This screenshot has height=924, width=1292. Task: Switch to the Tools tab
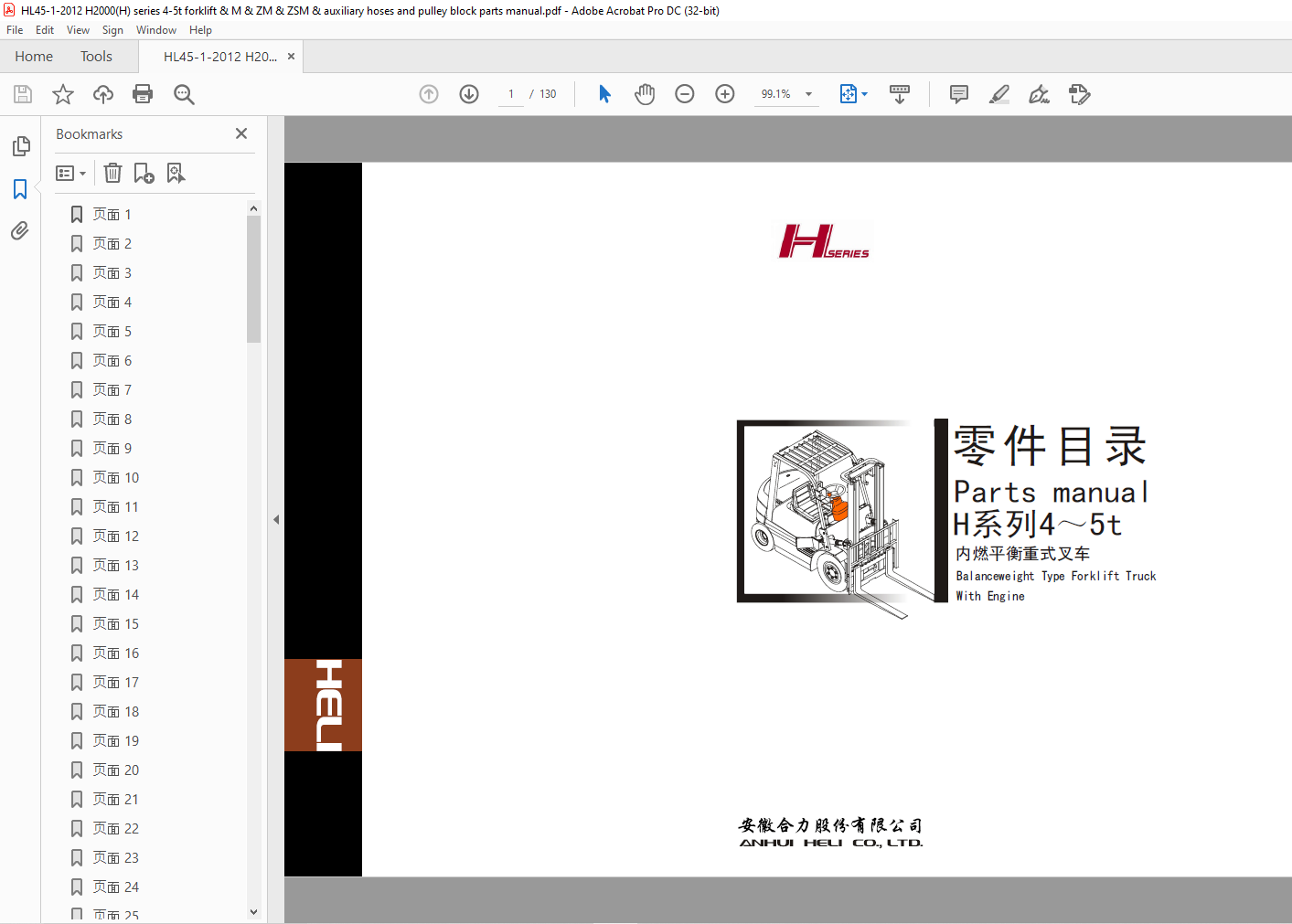tap(96, 57)
